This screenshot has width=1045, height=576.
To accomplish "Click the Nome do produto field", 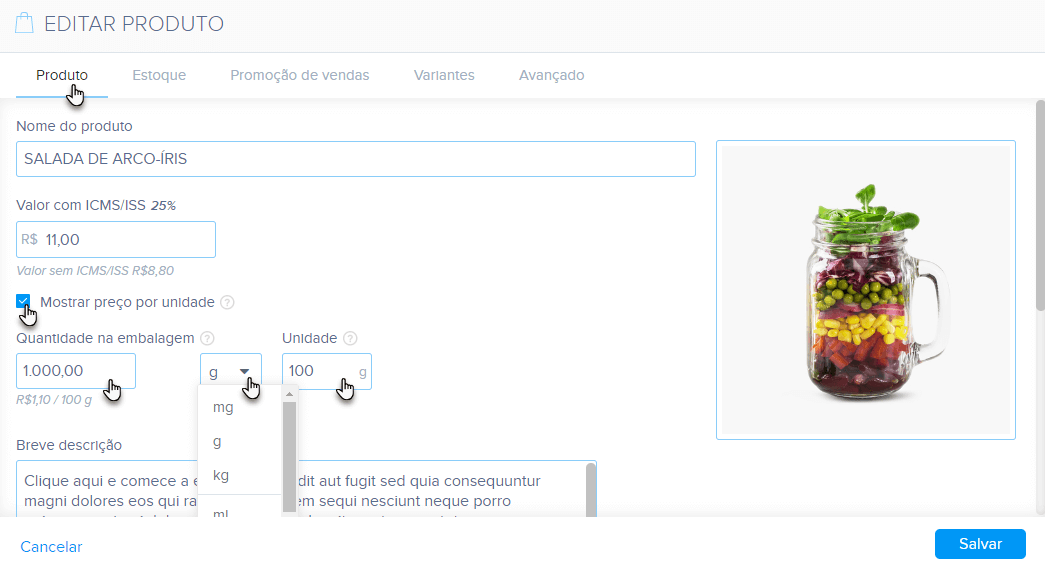I will coord(356,159).
